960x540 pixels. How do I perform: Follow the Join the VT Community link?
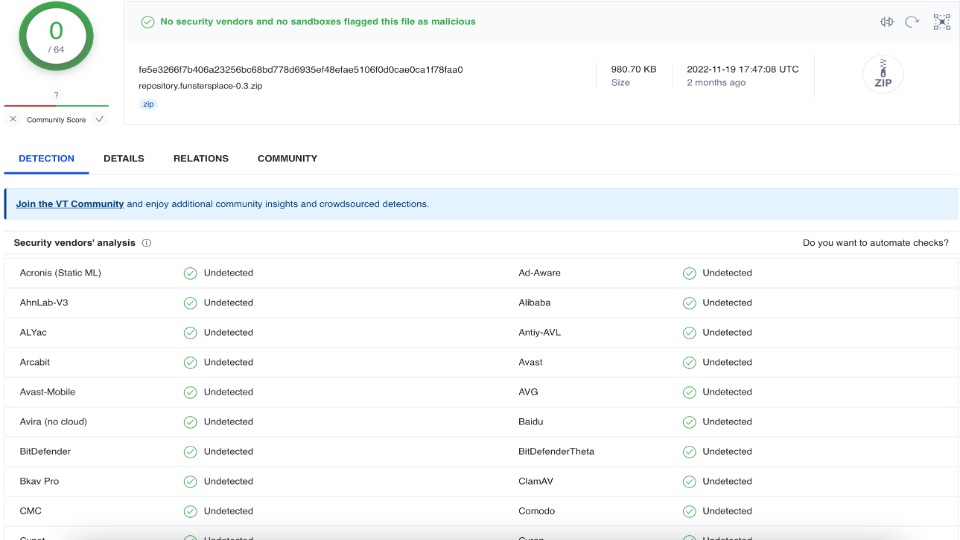(70, 204)
